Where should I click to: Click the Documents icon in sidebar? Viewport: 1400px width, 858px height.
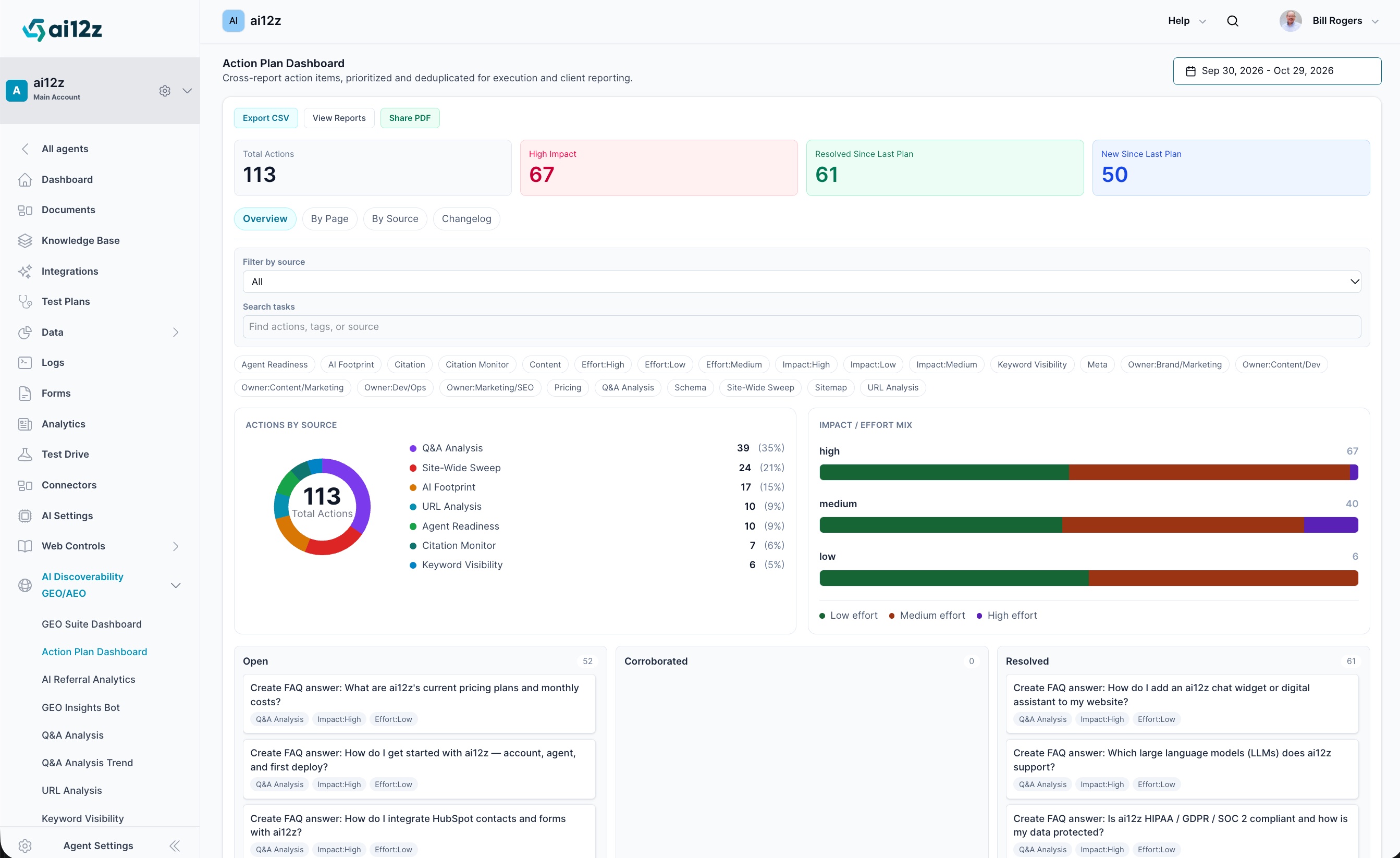(x=25, y=210)
